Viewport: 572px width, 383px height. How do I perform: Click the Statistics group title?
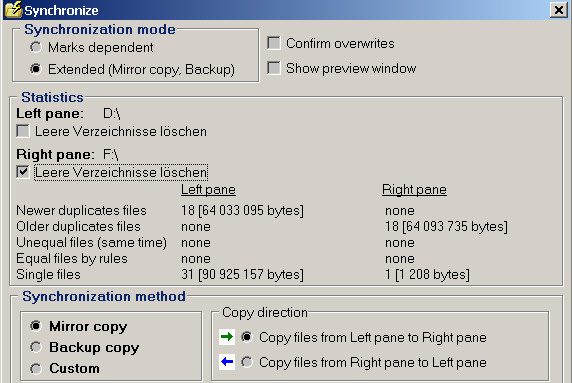pos(52,97)
